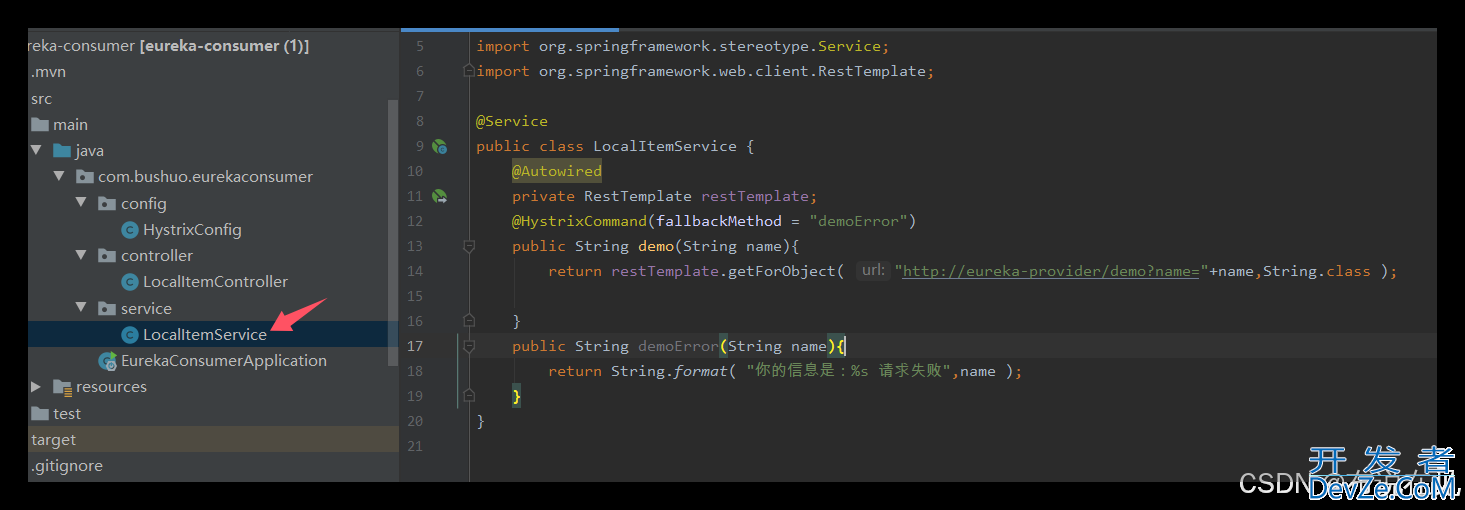
Task: Collapse the java folder arrow
Action: coord(37,151)
